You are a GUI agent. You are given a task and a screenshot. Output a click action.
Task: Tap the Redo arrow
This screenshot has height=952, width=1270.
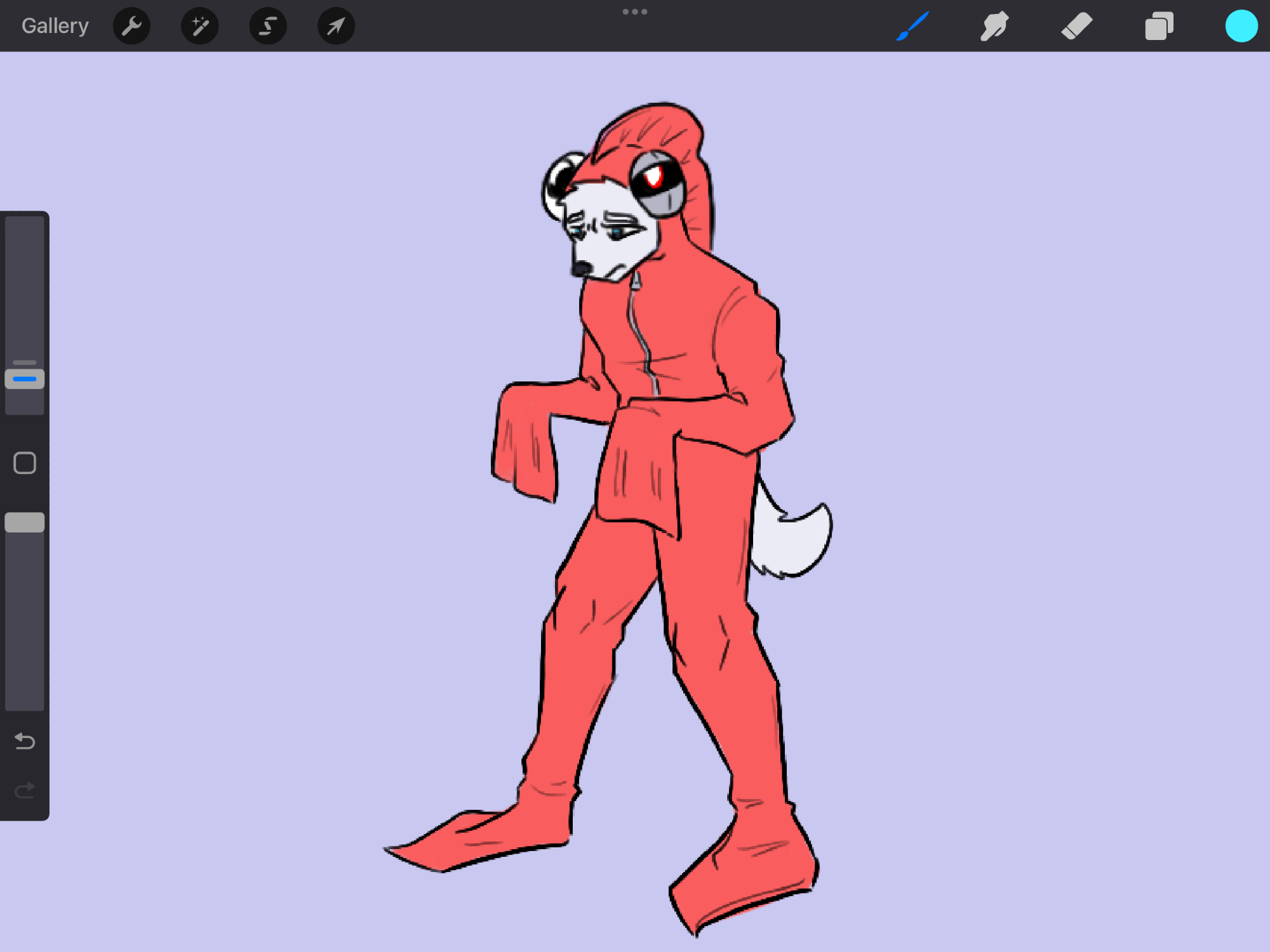(25, 790)
